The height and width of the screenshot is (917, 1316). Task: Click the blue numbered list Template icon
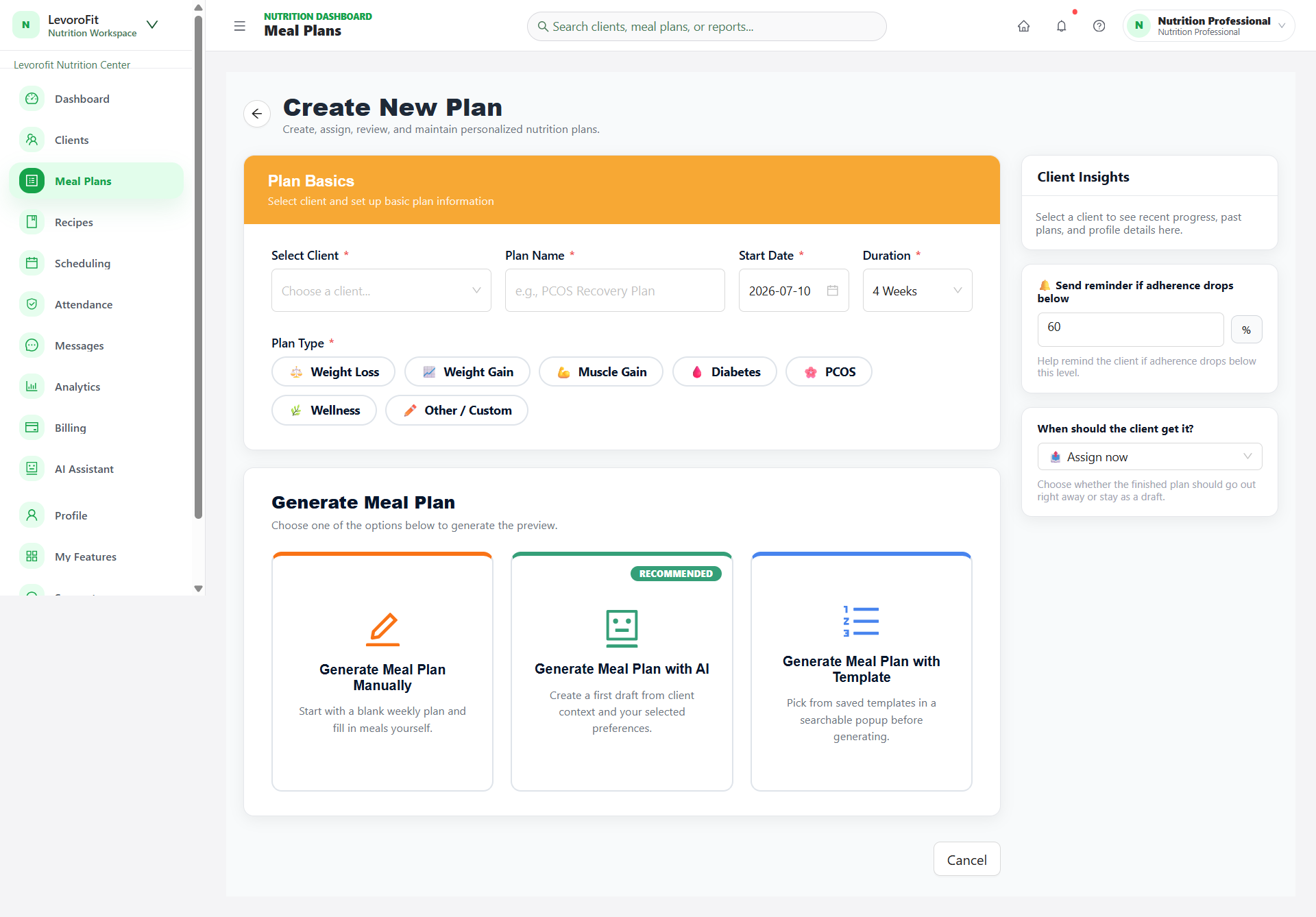click(861, 622)
